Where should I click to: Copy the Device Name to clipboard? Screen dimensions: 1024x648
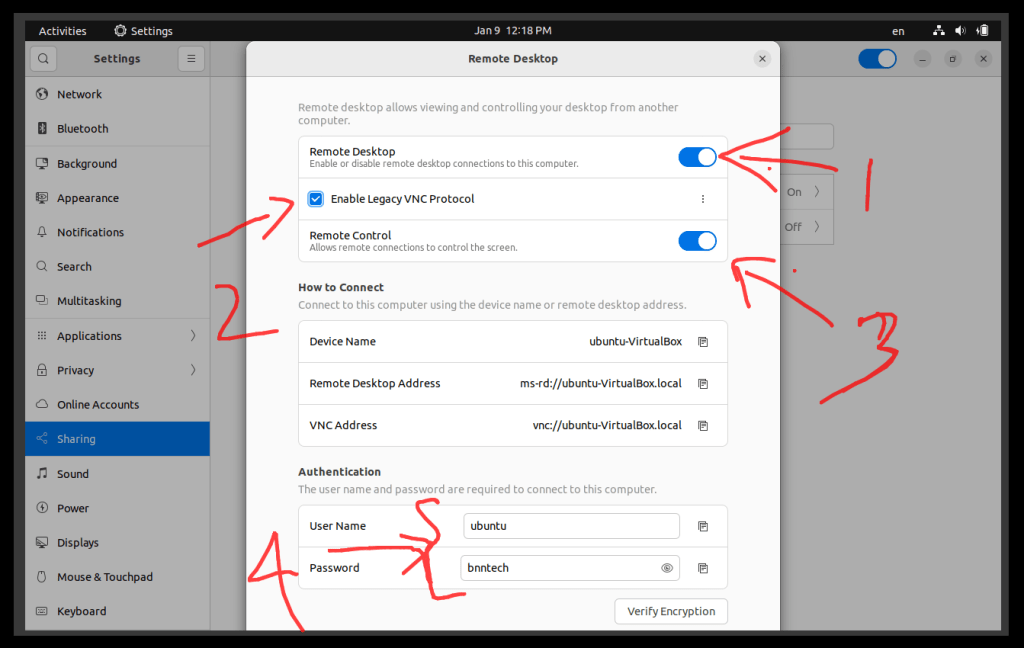point(703,342)
